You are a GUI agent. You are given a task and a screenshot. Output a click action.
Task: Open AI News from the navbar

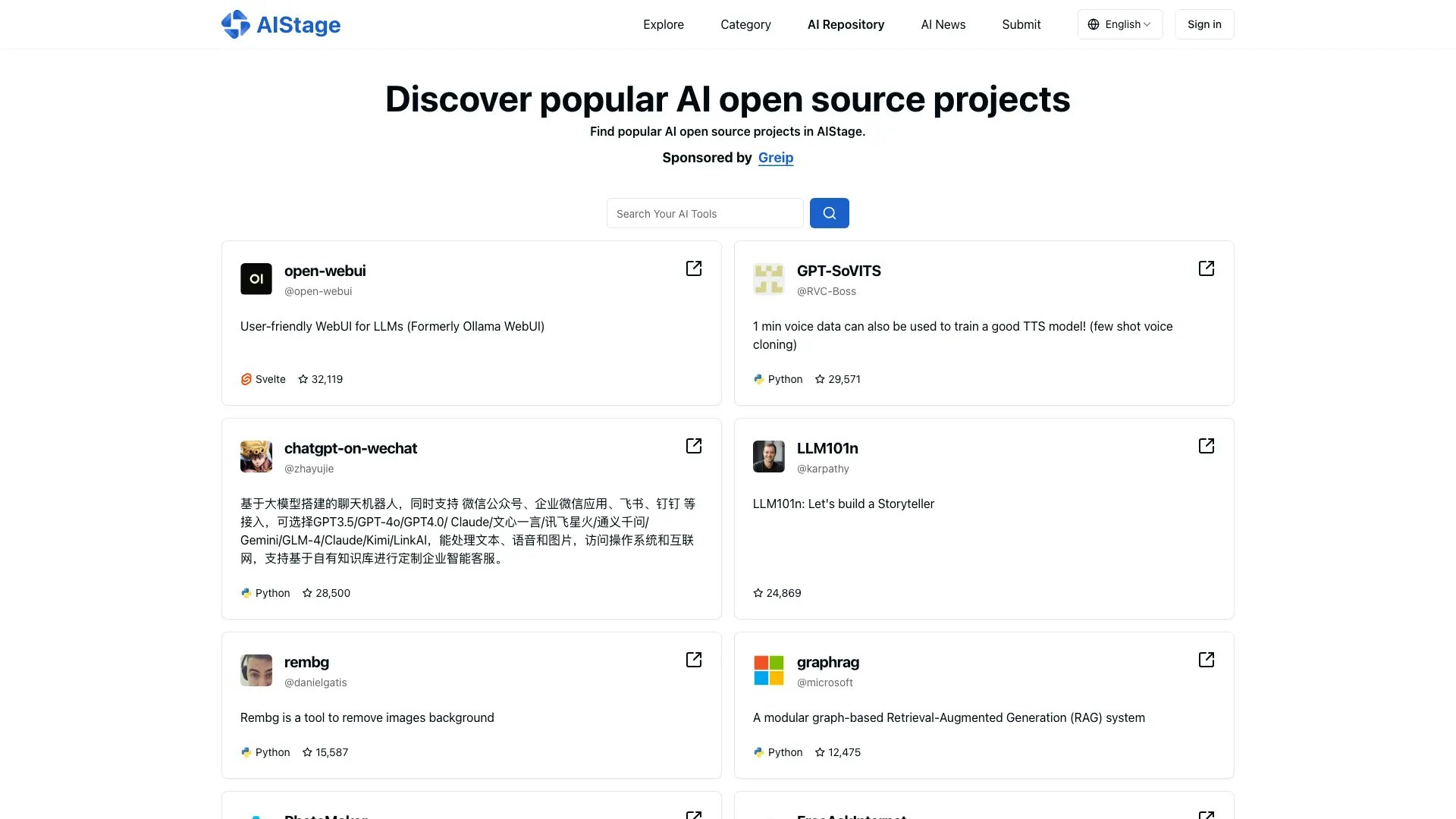[943, 24]
